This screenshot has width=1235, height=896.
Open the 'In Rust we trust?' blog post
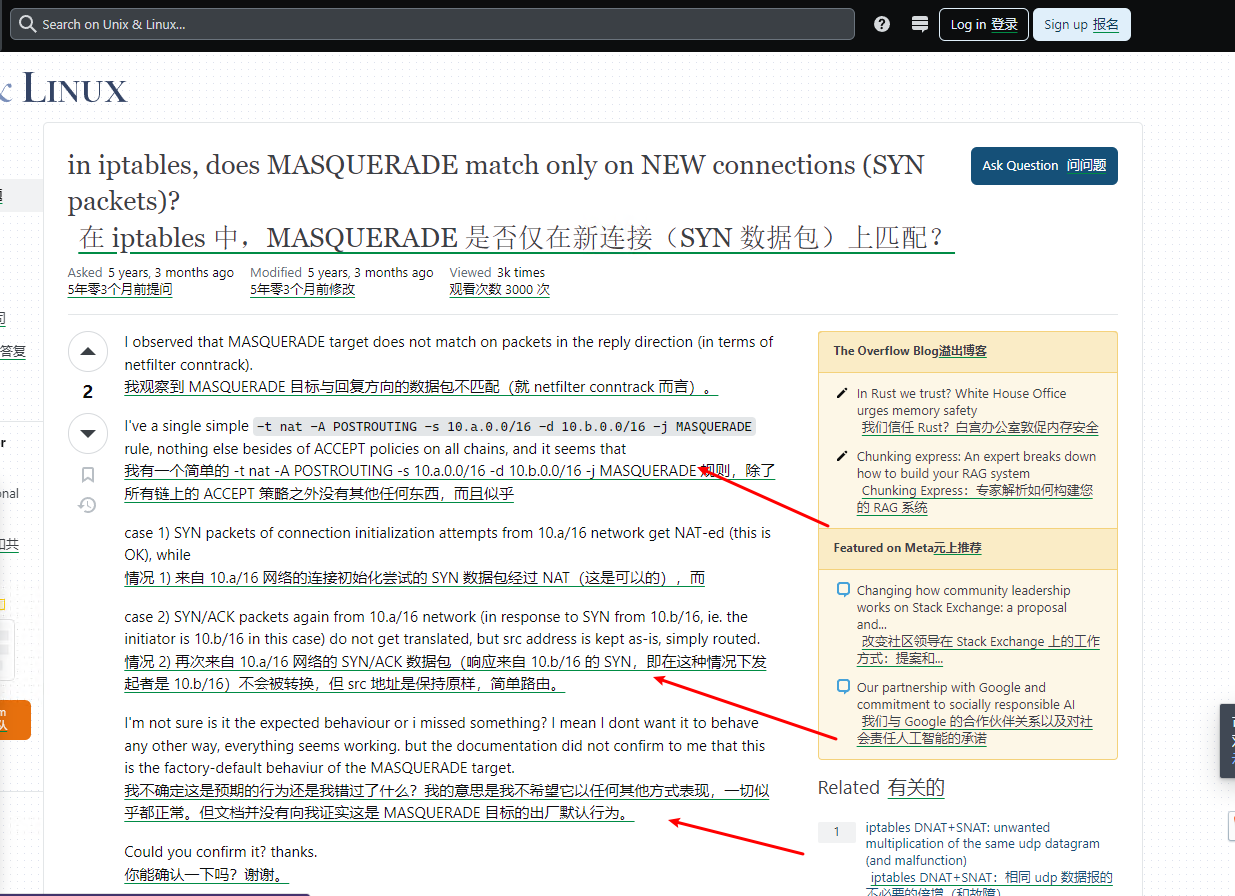[x=961, y=402]
